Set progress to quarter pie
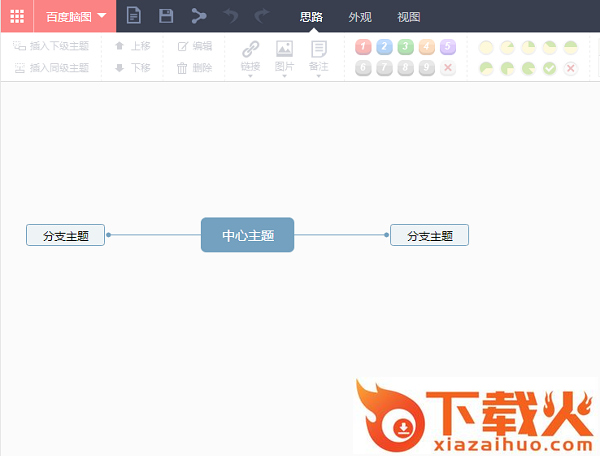This screenshot has width=600, height=456. coord(528,47)
